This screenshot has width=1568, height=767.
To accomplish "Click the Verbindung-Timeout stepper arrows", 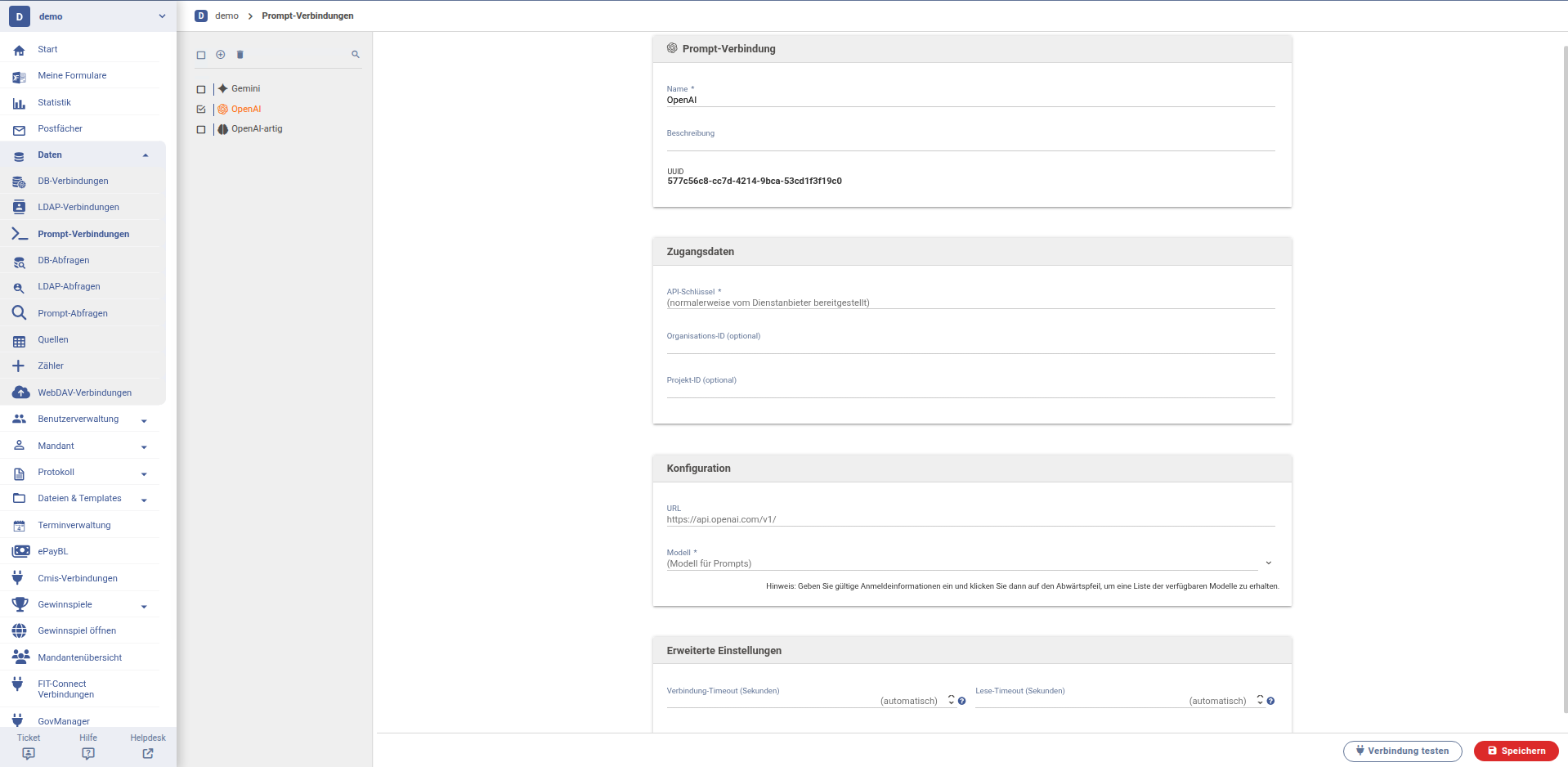I will point(952,700).
